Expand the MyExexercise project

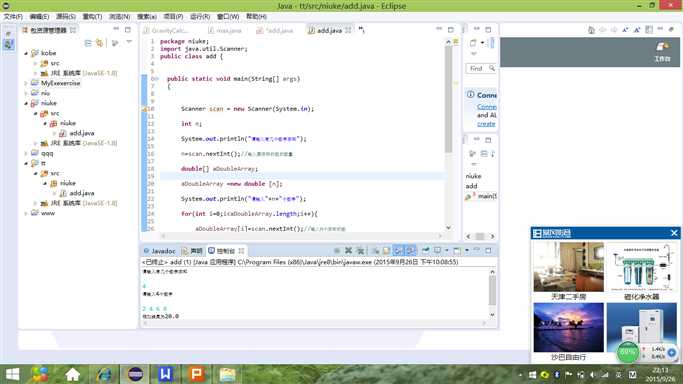pyautogui.click(x=26, y=83)
